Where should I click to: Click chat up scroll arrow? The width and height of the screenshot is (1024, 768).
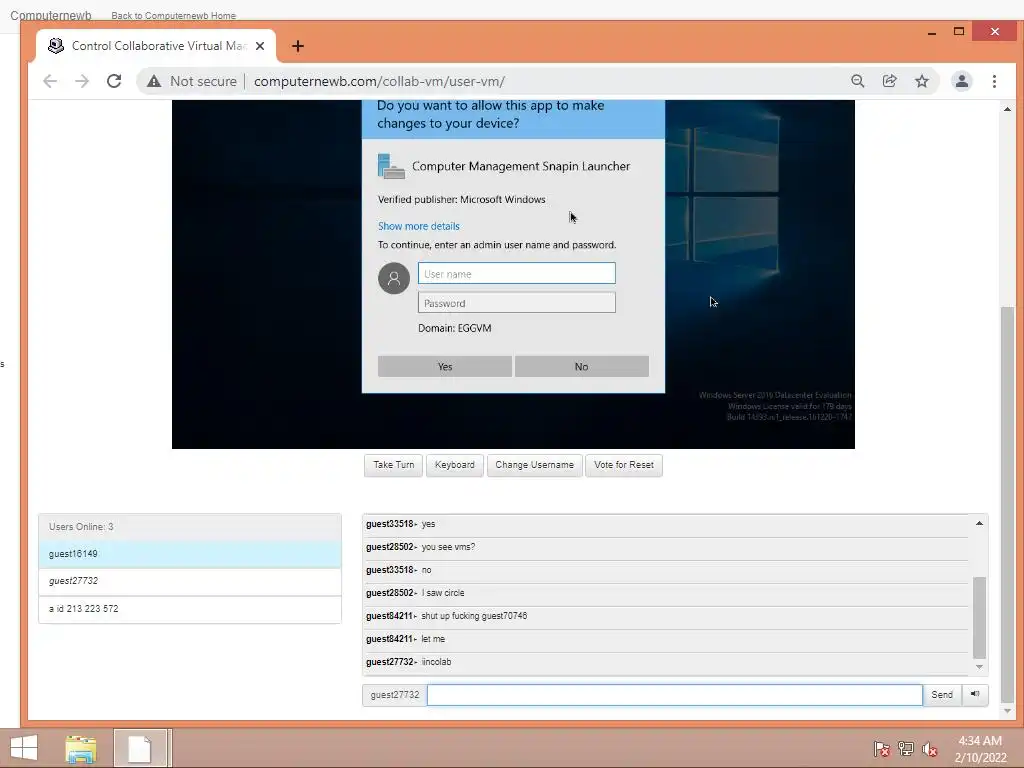[x=979, y=523]
